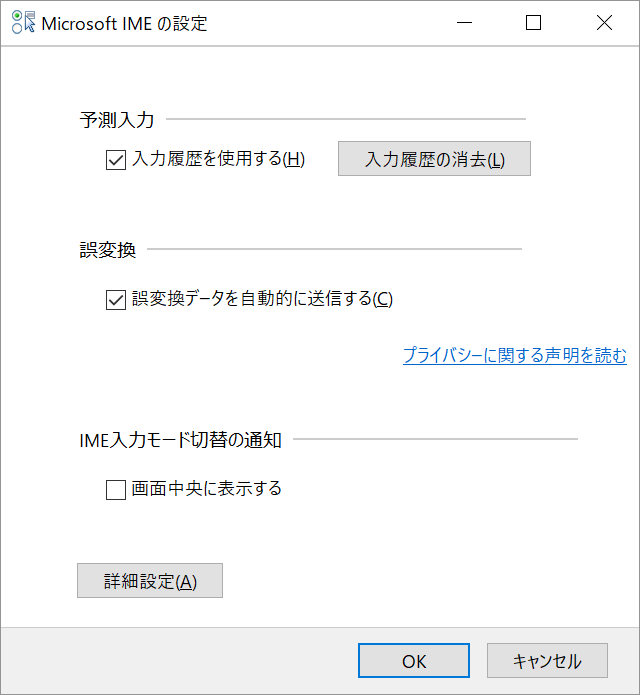
Task: Open 詳細設定(A) advanced settings
Action: click(150, 581)
